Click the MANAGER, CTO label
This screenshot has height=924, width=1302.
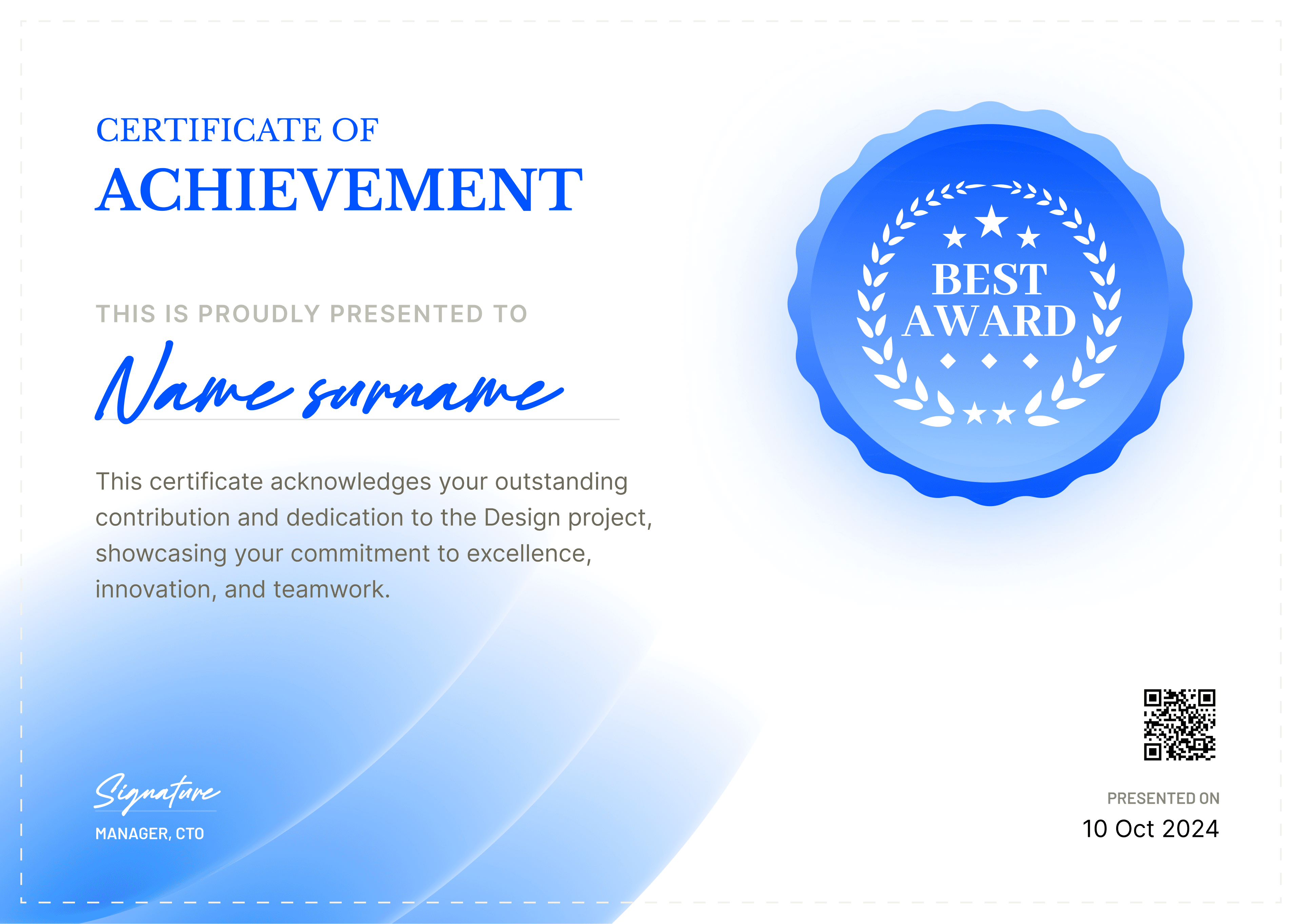pyautogui.click(x=150, y=833)
